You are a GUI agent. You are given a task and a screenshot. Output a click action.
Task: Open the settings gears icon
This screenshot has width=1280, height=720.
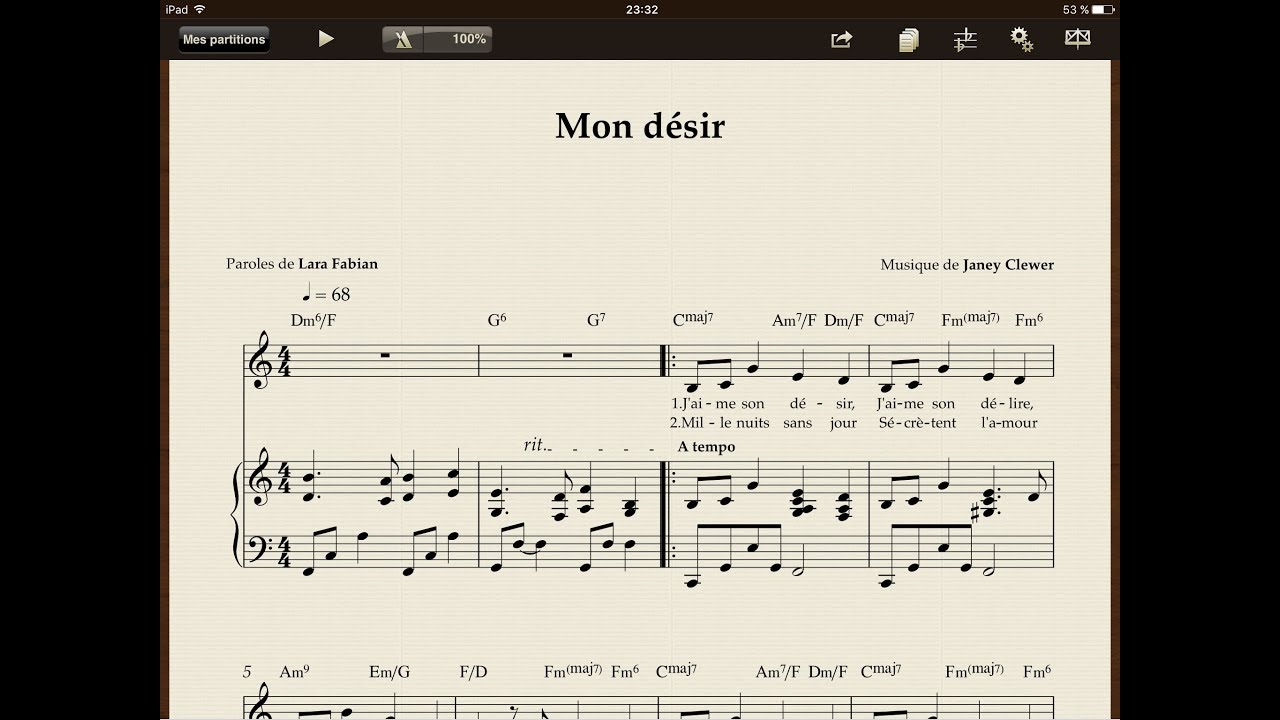click(1021, 40)
